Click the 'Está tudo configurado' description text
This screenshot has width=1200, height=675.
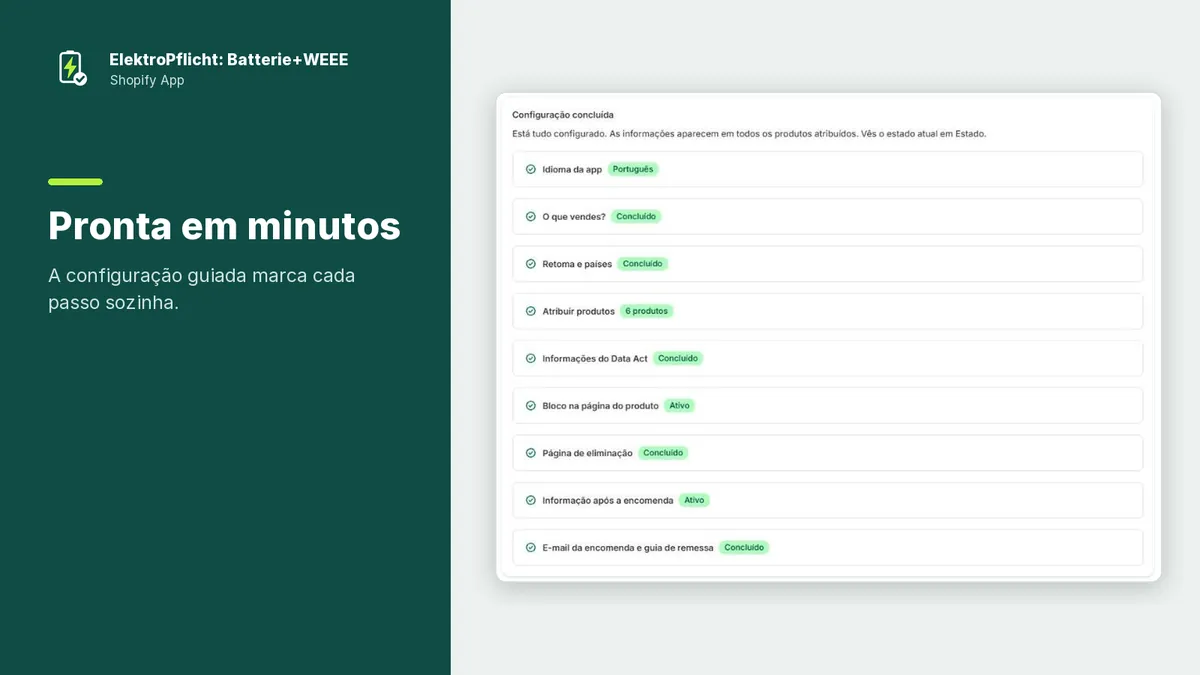749,134
